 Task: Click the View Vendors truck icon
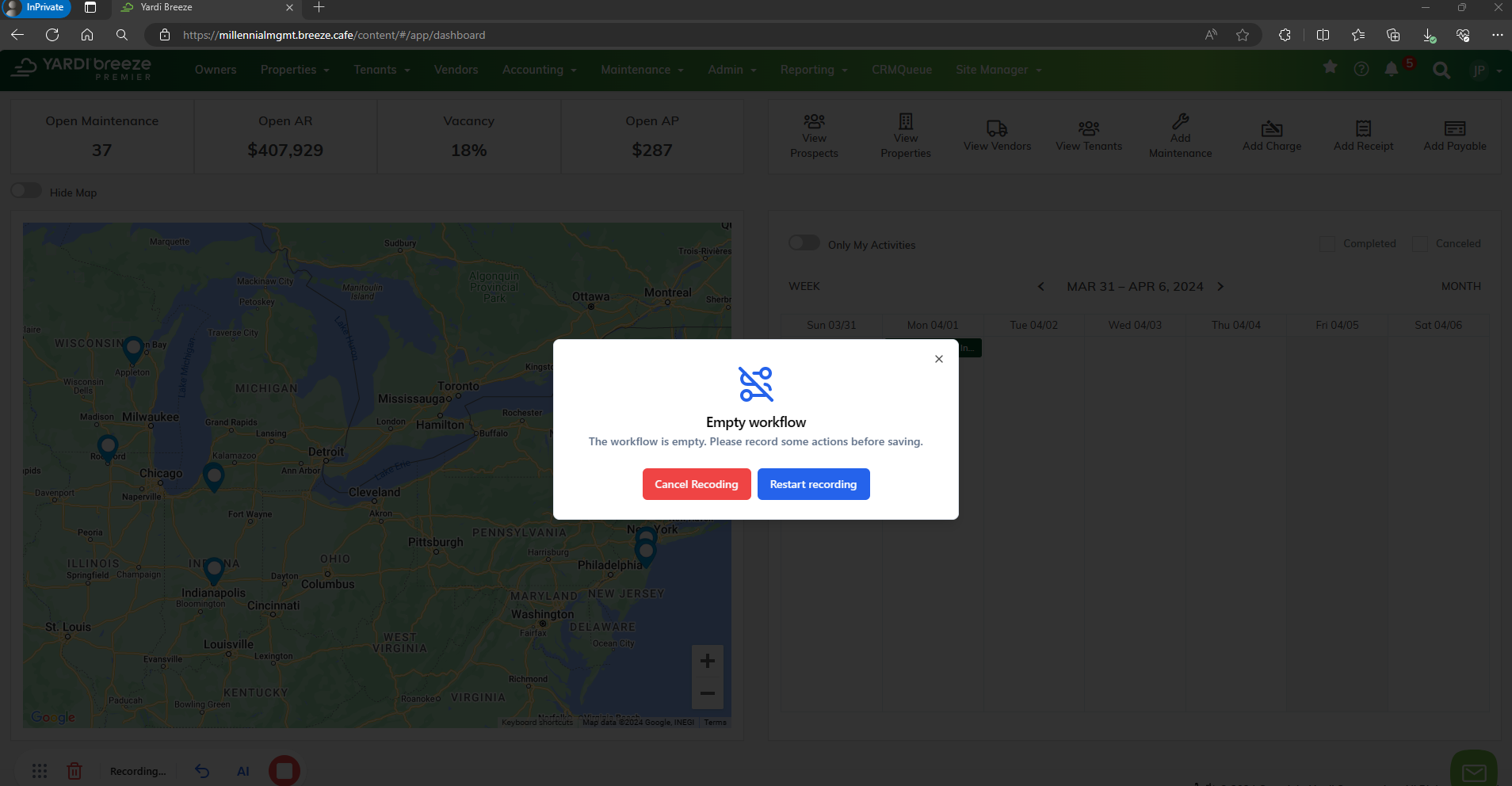997,128
